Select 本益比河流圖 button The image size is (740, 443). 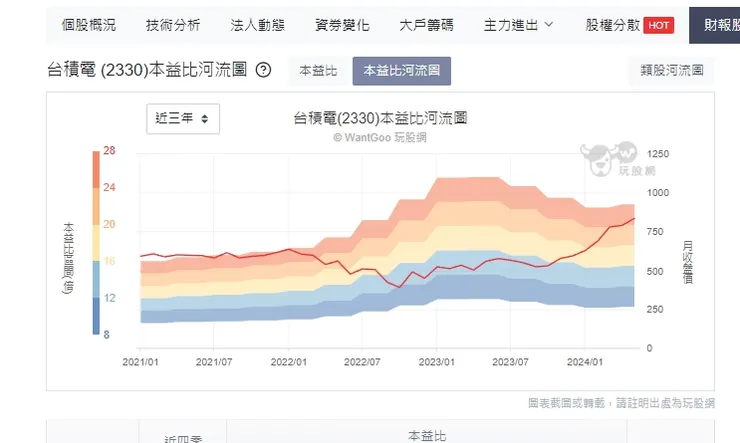[x=402, y=71]
